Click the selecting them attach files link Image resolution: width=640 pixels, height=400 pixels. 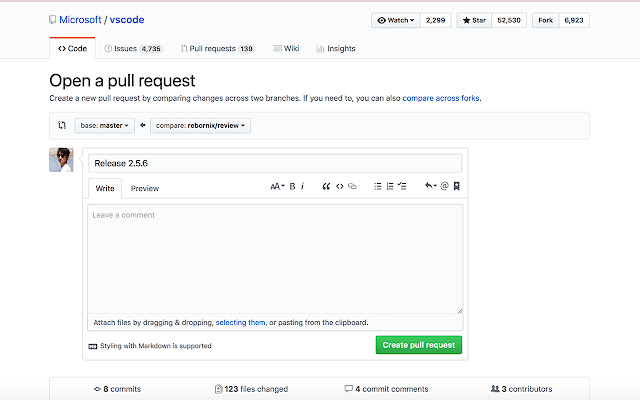[x=240, y=322]
